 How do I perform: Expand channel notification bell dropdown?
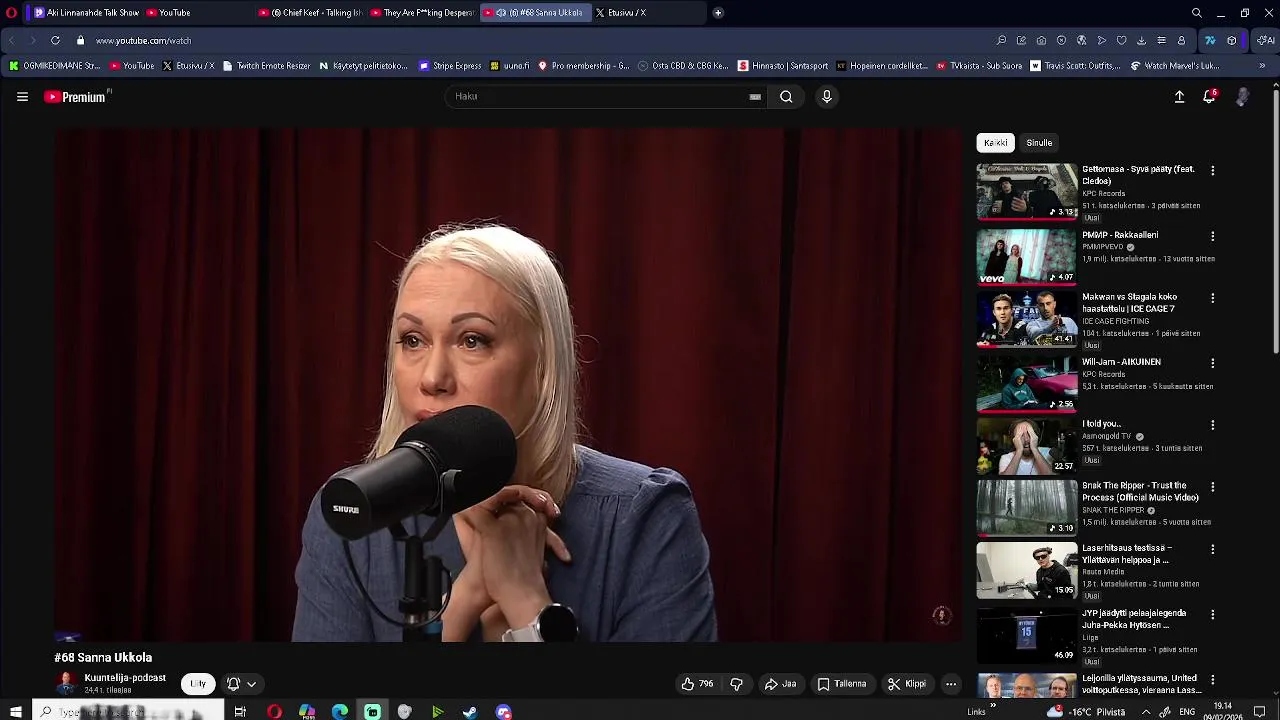click(241, 684)
